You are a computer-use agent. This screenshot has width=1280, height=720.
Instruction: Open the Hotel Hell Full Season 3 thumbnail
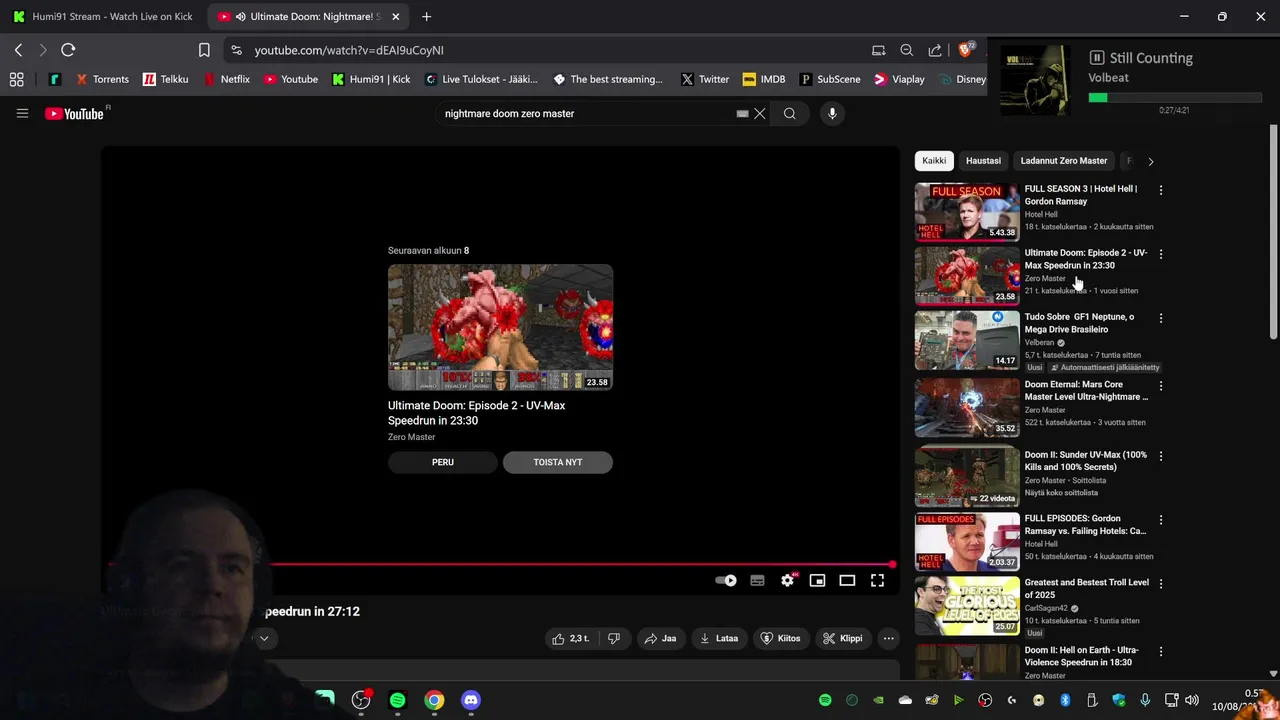point(967,211)
